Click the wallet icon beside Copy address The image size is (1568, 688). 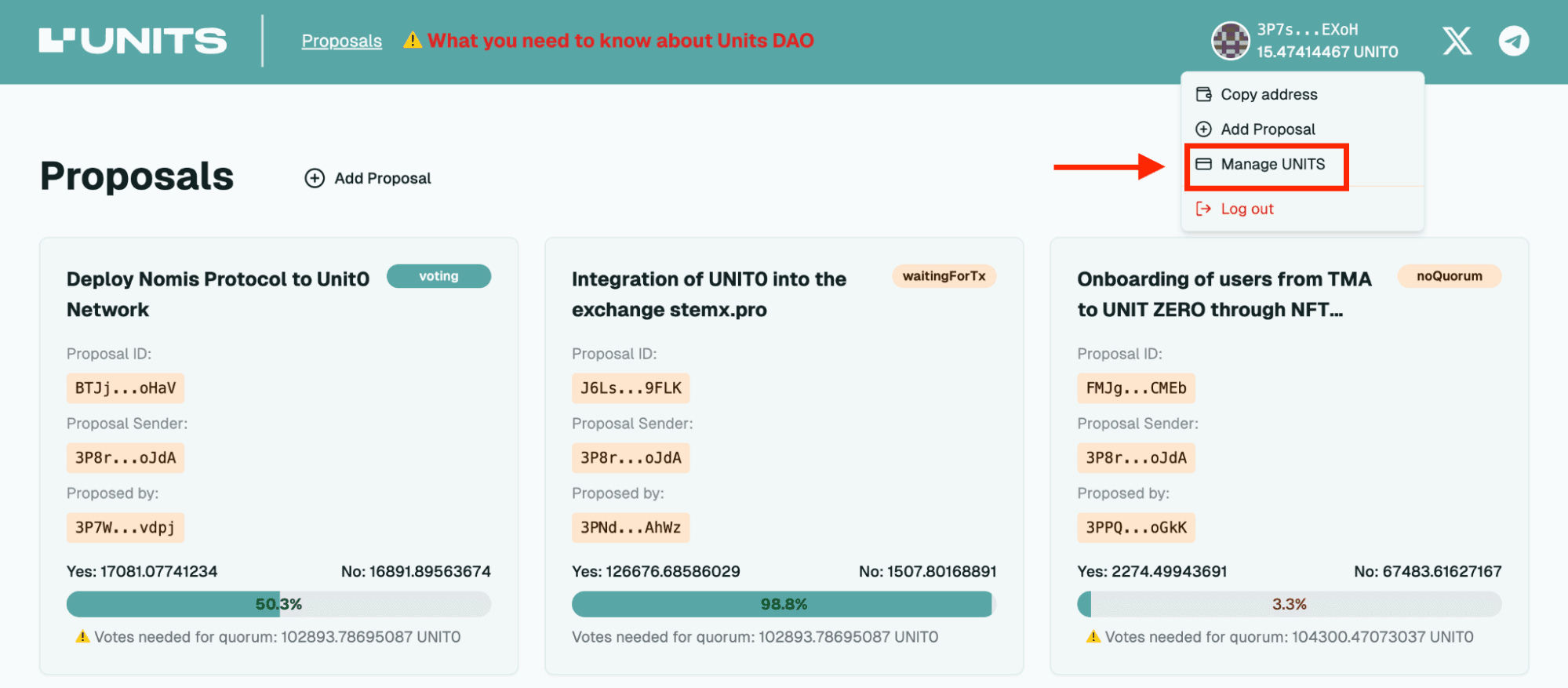click(x=1203, y=94)
